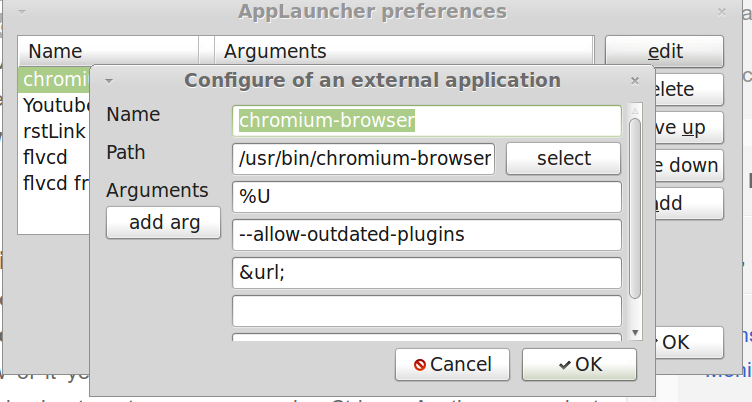Click the move down button in preferences window

pyautogui.click(x=688, y=165)
